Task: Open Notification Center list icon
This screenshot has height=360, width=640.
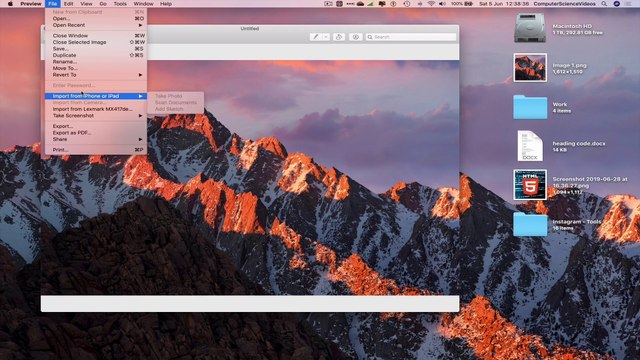Action: [x=629, y=4]
